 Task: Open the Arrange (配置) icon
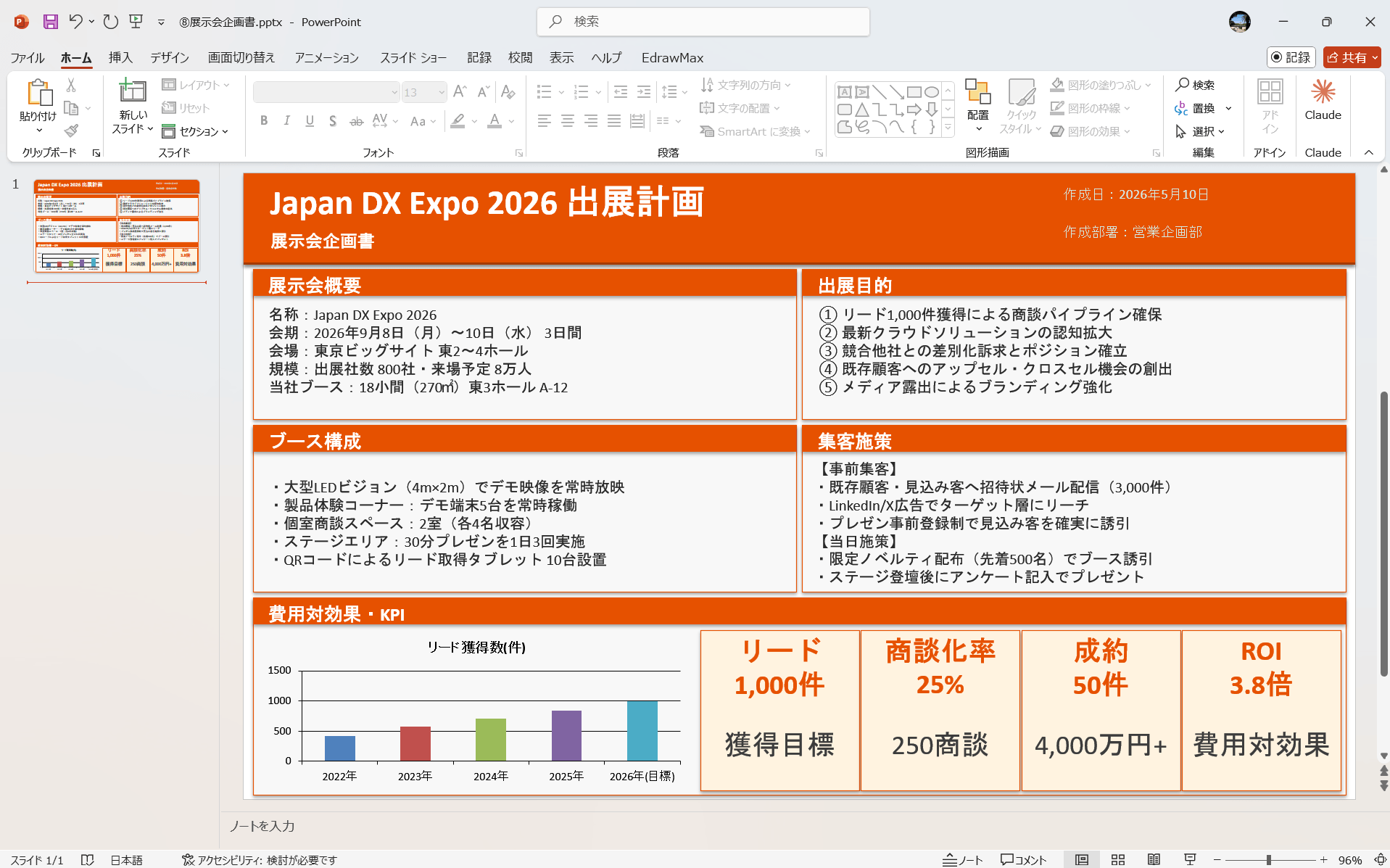(977, 93)
